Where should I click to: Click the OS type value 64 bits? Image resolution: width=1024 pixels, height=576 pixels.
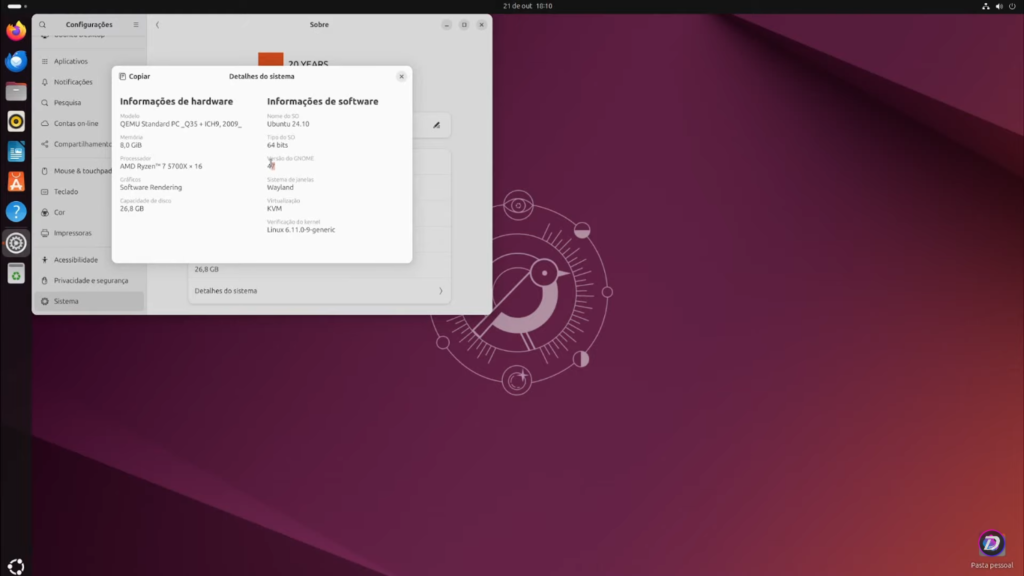278,145
